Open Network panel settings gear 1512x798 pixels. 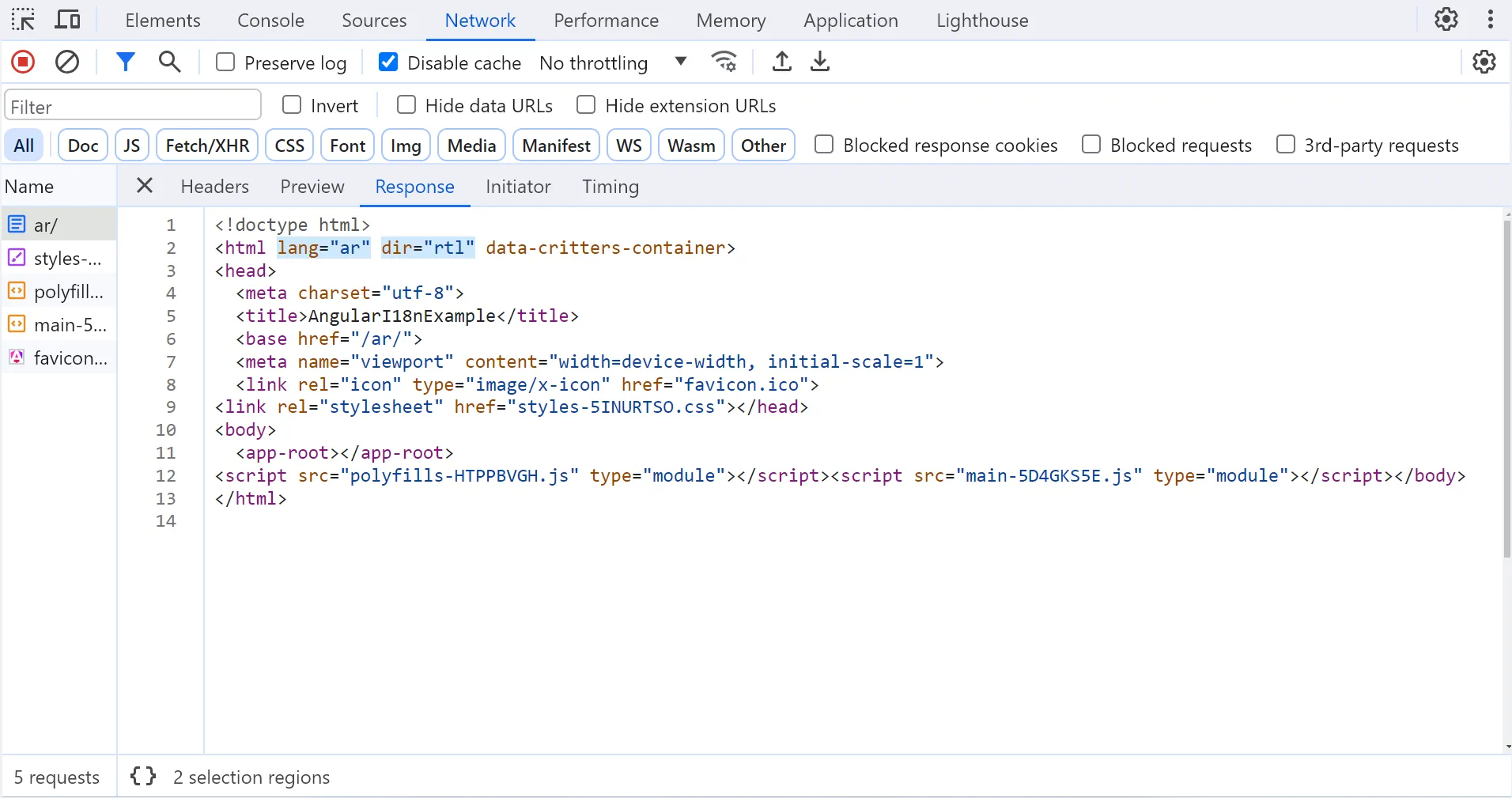click(1484, 62)
